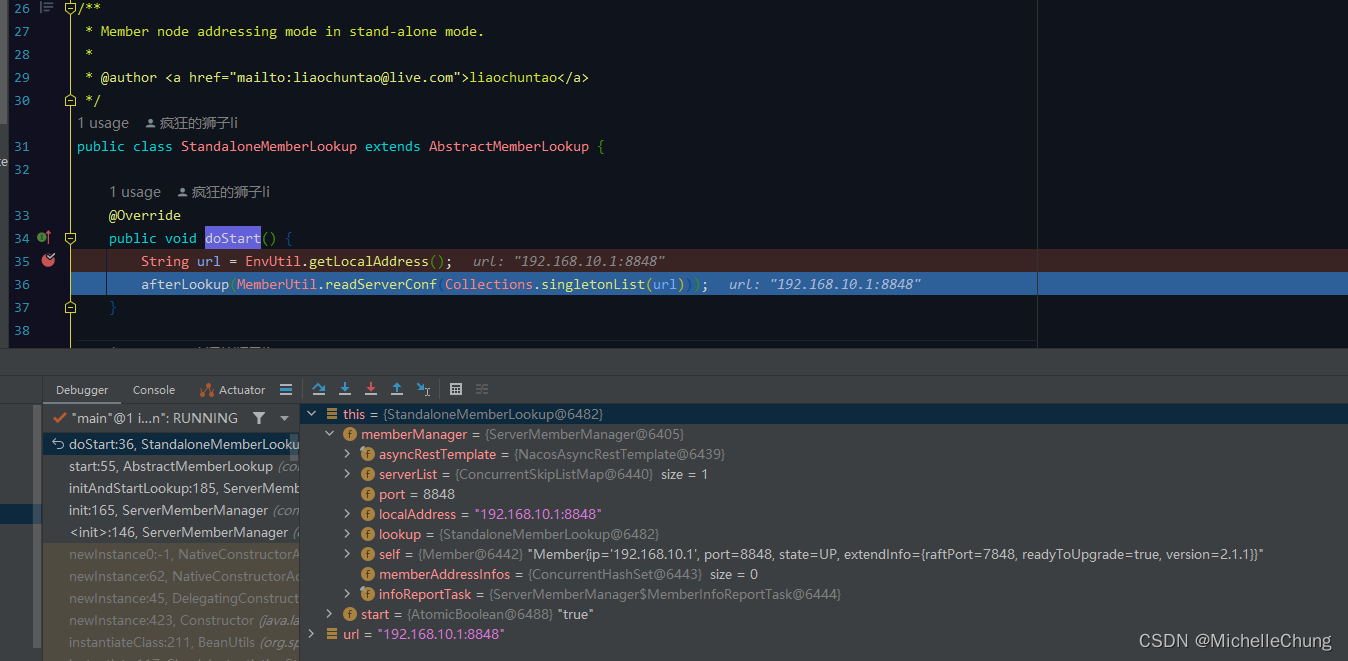Click the object icon of the 'this' variable
The image size is (1348, 661).
coord(332,414)
